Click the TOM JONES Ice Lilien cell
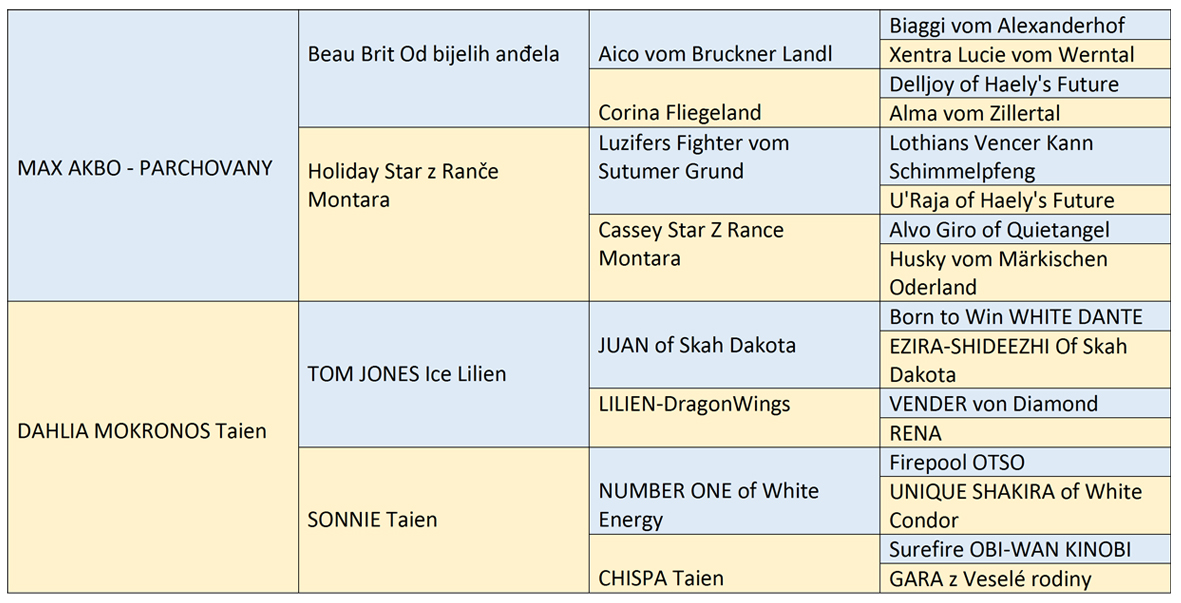Viewport: 1181px width, 603px height. tap(444, 374)
